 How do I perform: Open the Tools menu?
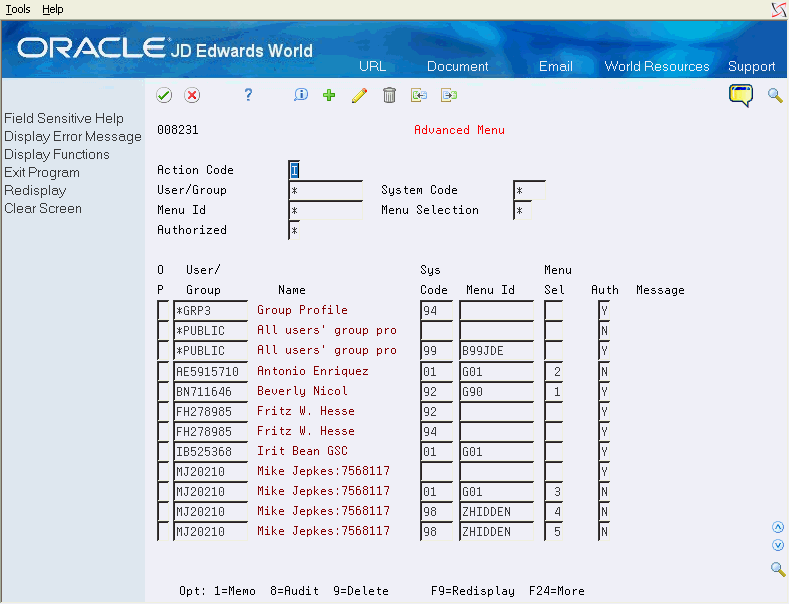click(18, 10)
